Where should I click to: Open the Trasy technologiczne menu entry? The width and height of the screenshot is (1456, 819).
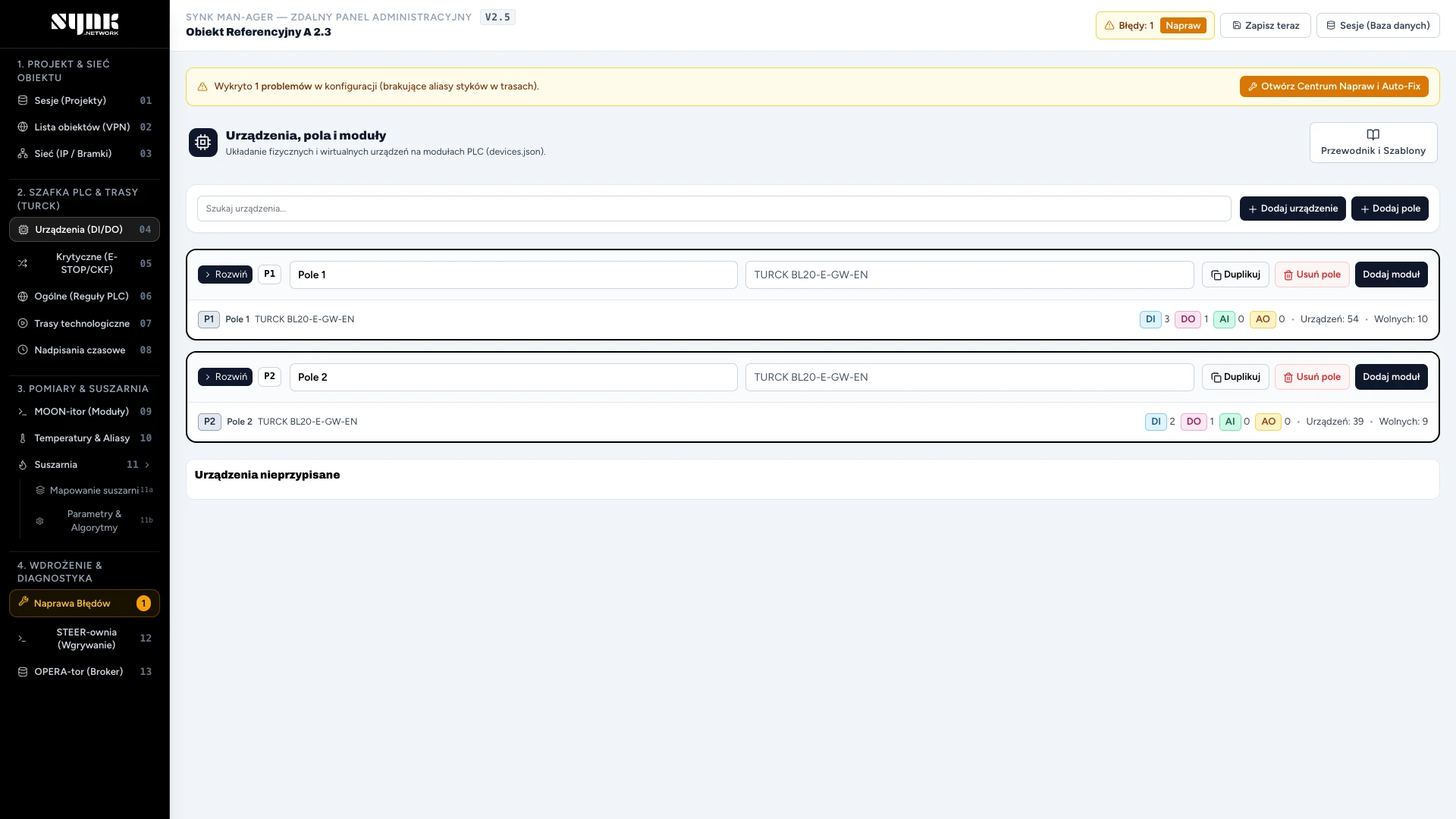[x=84, y=324]
